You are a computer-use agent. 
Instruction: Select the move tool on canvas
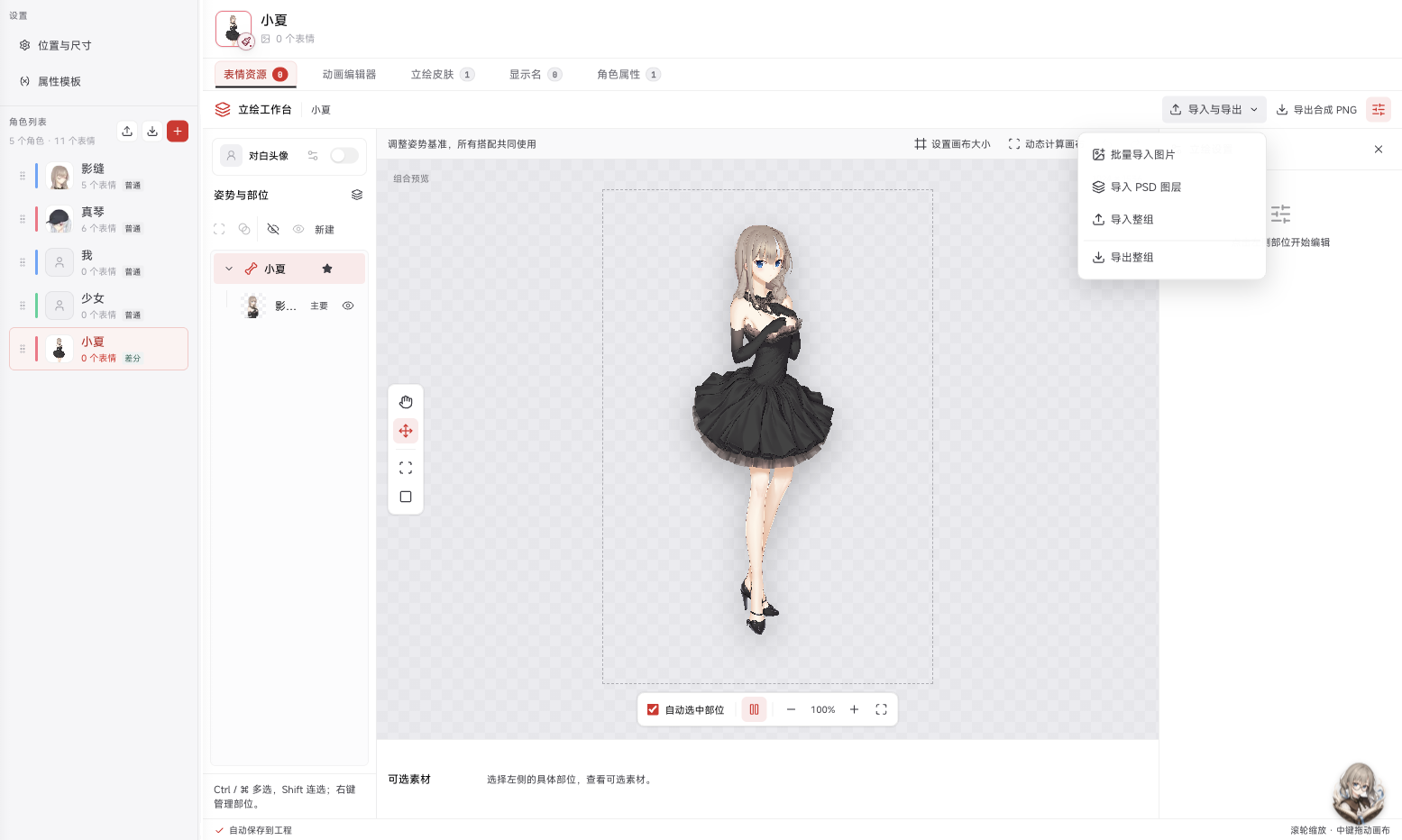406,431
